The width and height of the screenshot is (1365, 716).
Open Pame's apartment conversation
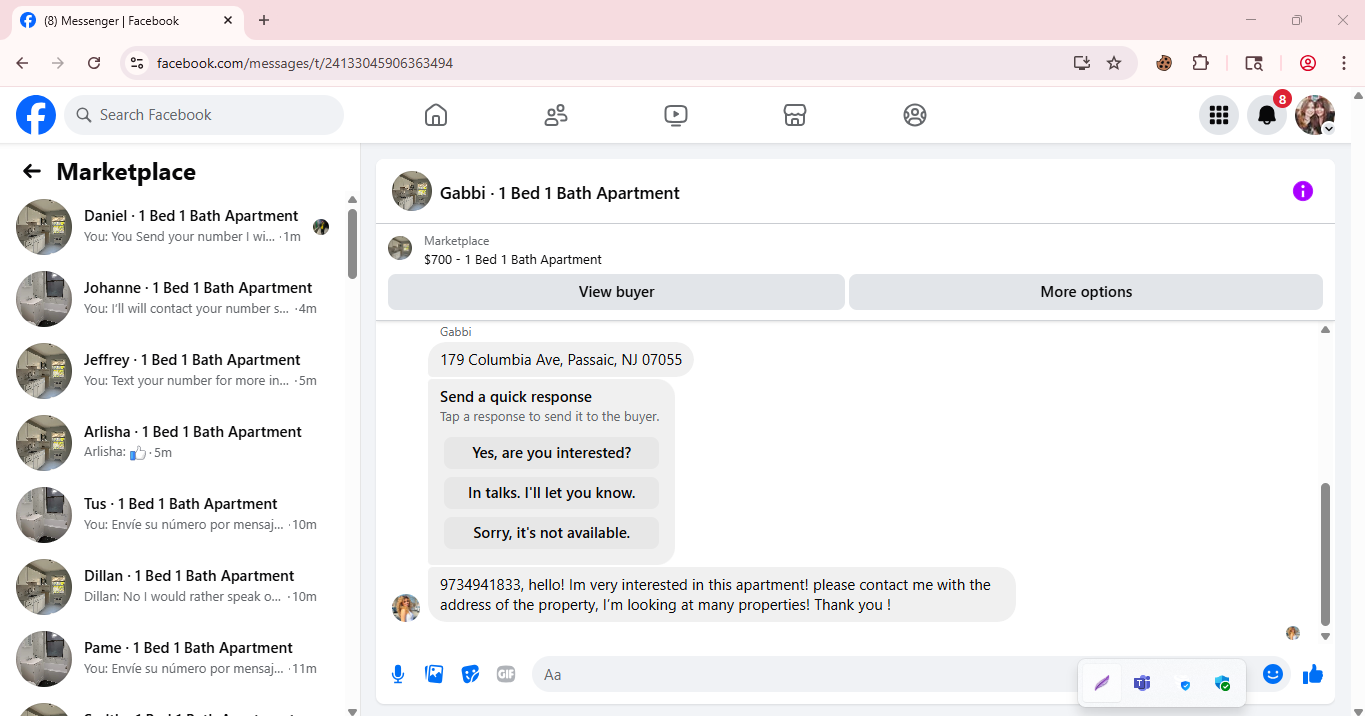coord(175,658)
